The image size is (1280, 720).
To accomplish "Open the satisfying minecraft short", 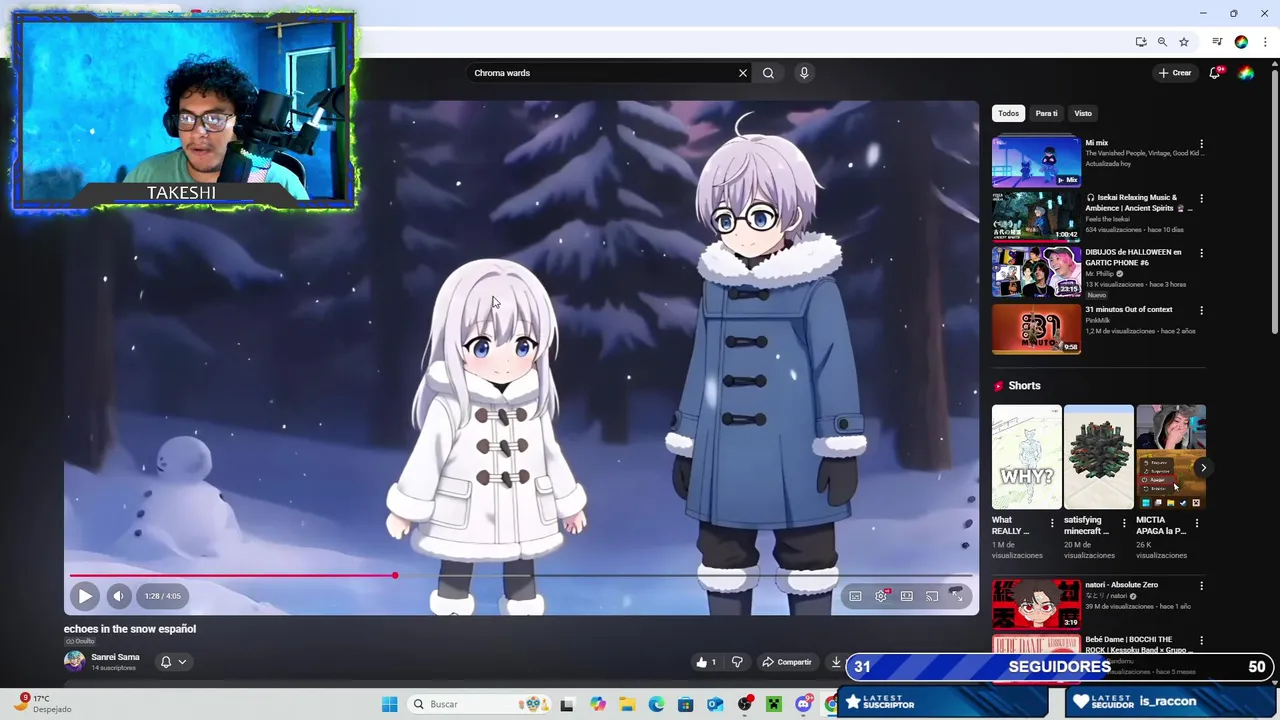I will (x=1098, y=457).
